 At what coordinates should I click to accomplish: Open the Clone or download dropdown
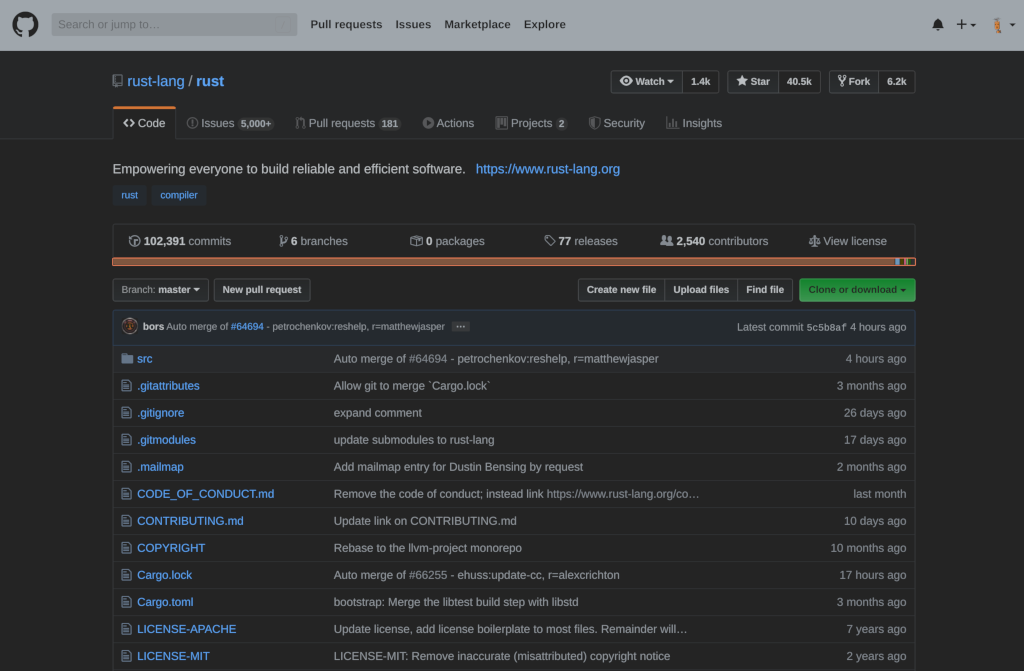click(x=857, y=289)
